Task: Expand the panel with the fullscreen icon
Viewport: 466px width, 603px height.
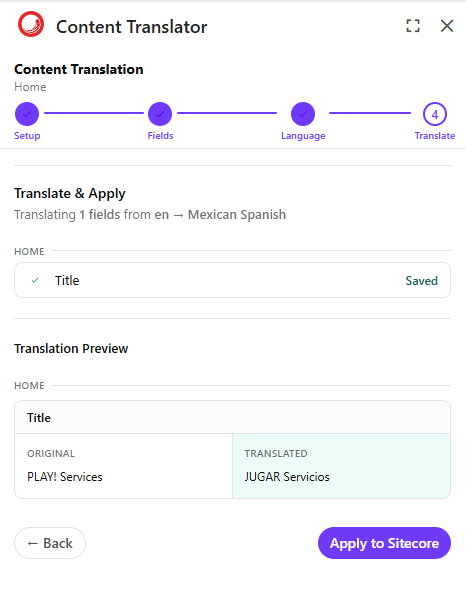Action: (x=413, y=26)
